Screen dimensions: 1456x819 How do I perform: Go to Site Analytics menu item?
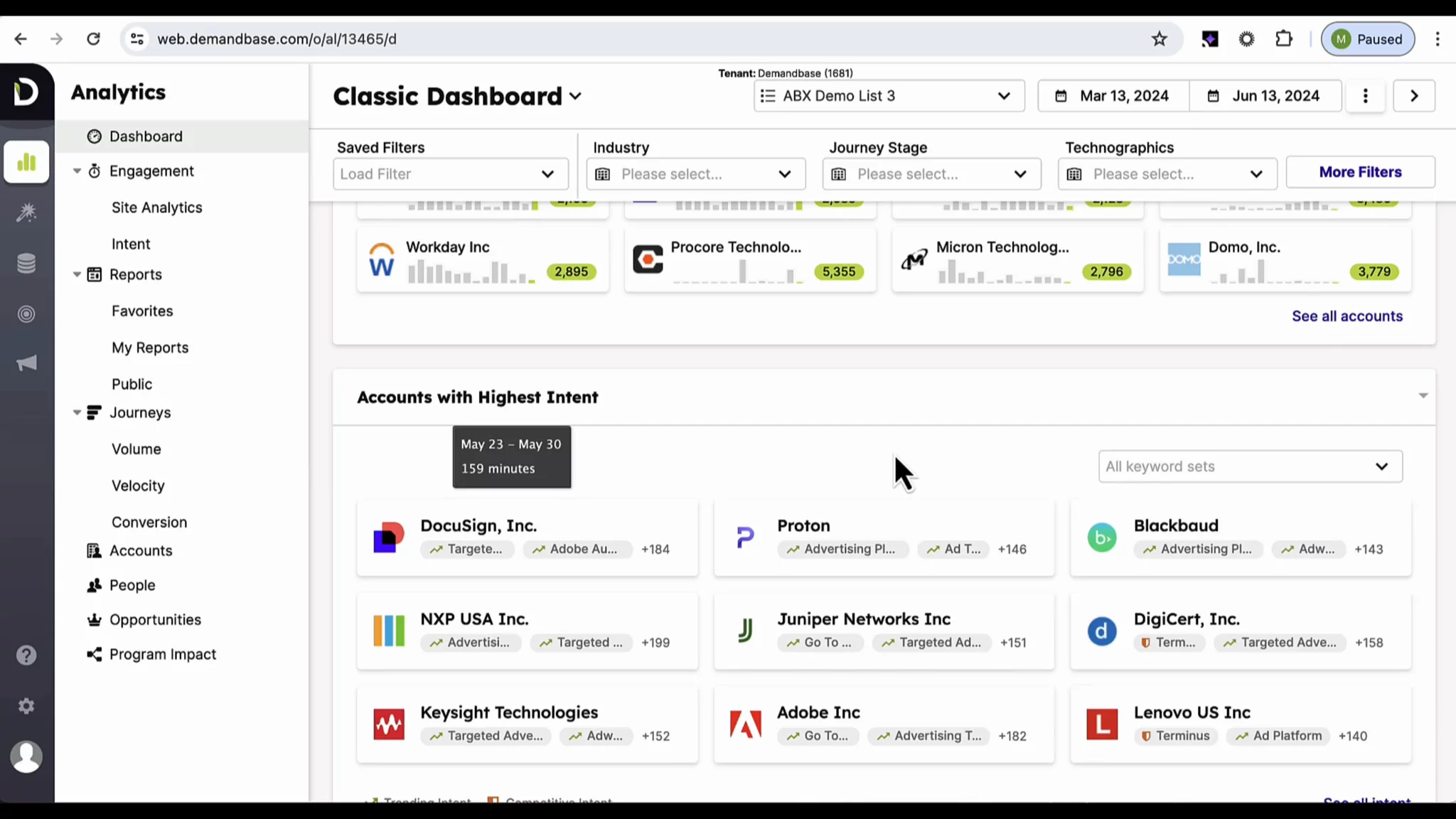point(156,208)
